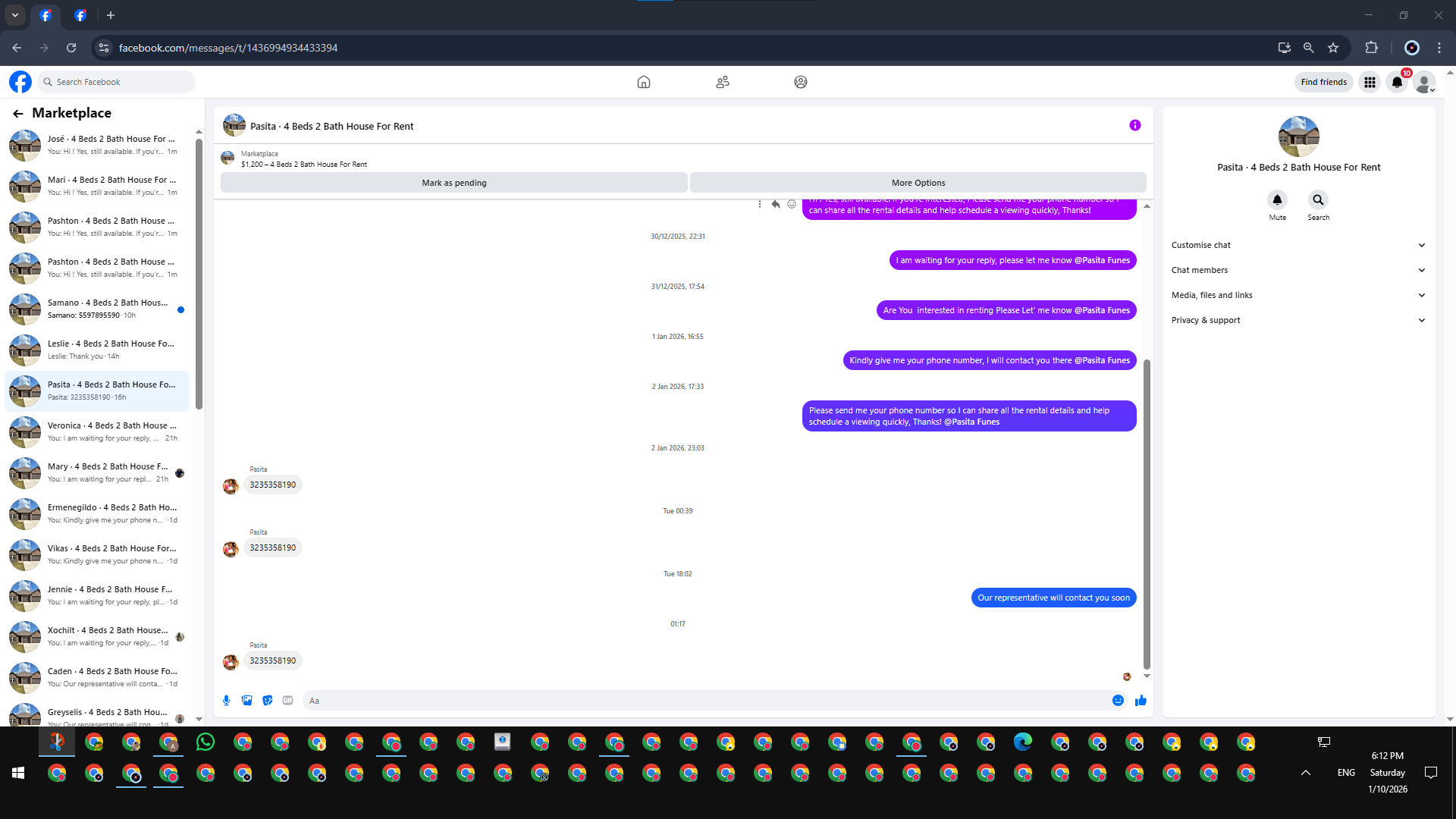Expand Privacy & support section
This screenshot has height=819, width=1456.
1298,320
